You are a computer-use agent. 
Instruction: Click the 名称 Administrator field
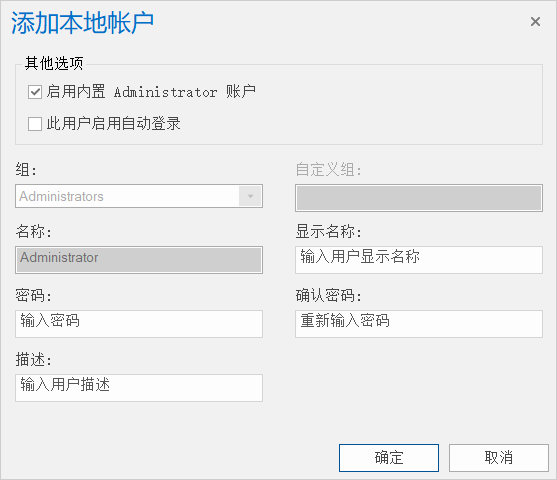(139, 260)
